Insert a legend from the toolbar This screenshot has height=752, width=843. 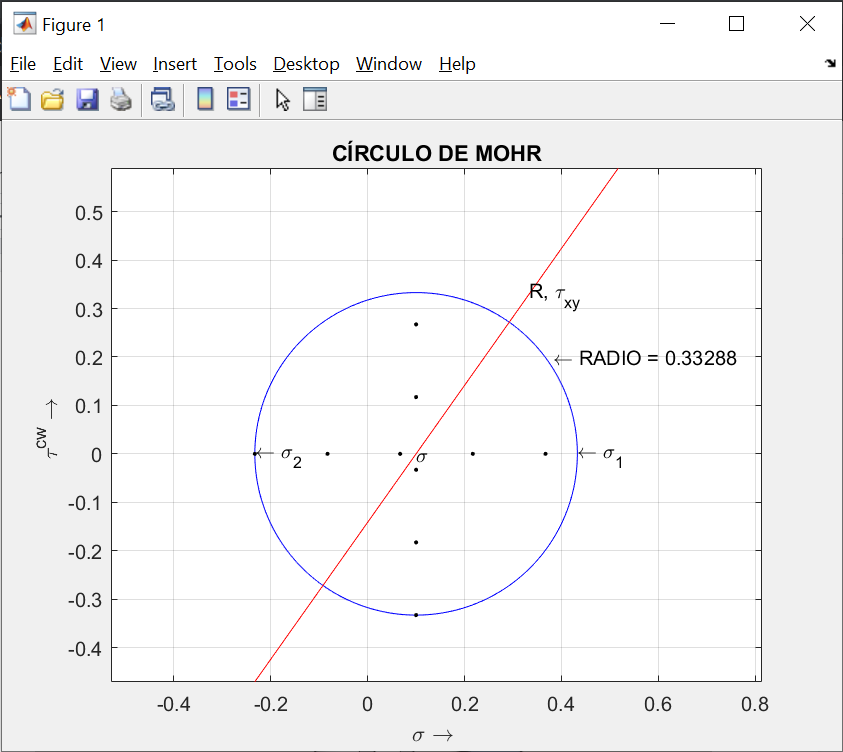coord(238,99)
